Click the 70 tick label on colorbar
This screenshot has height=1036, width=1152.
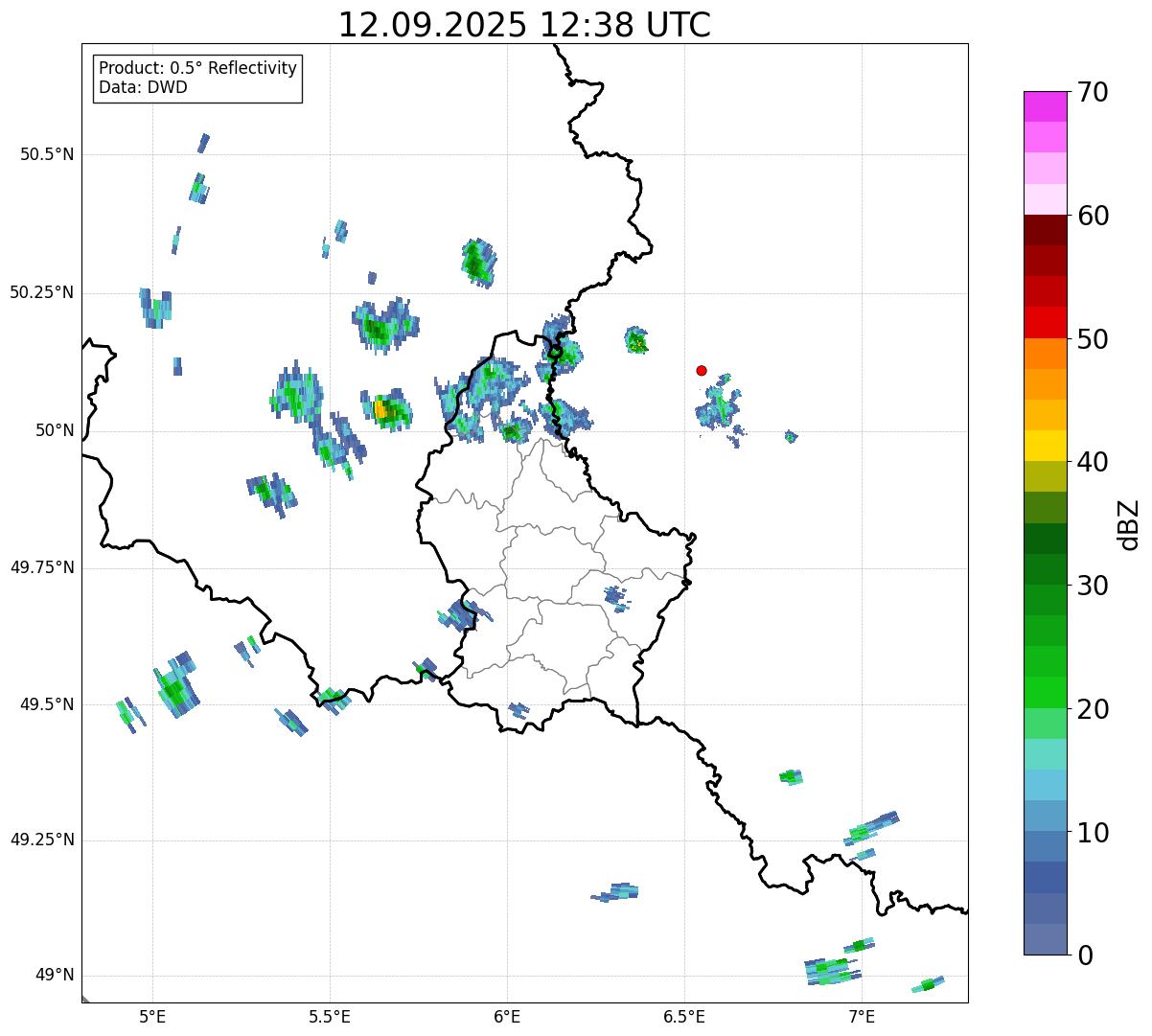(x=1093, y=92)
